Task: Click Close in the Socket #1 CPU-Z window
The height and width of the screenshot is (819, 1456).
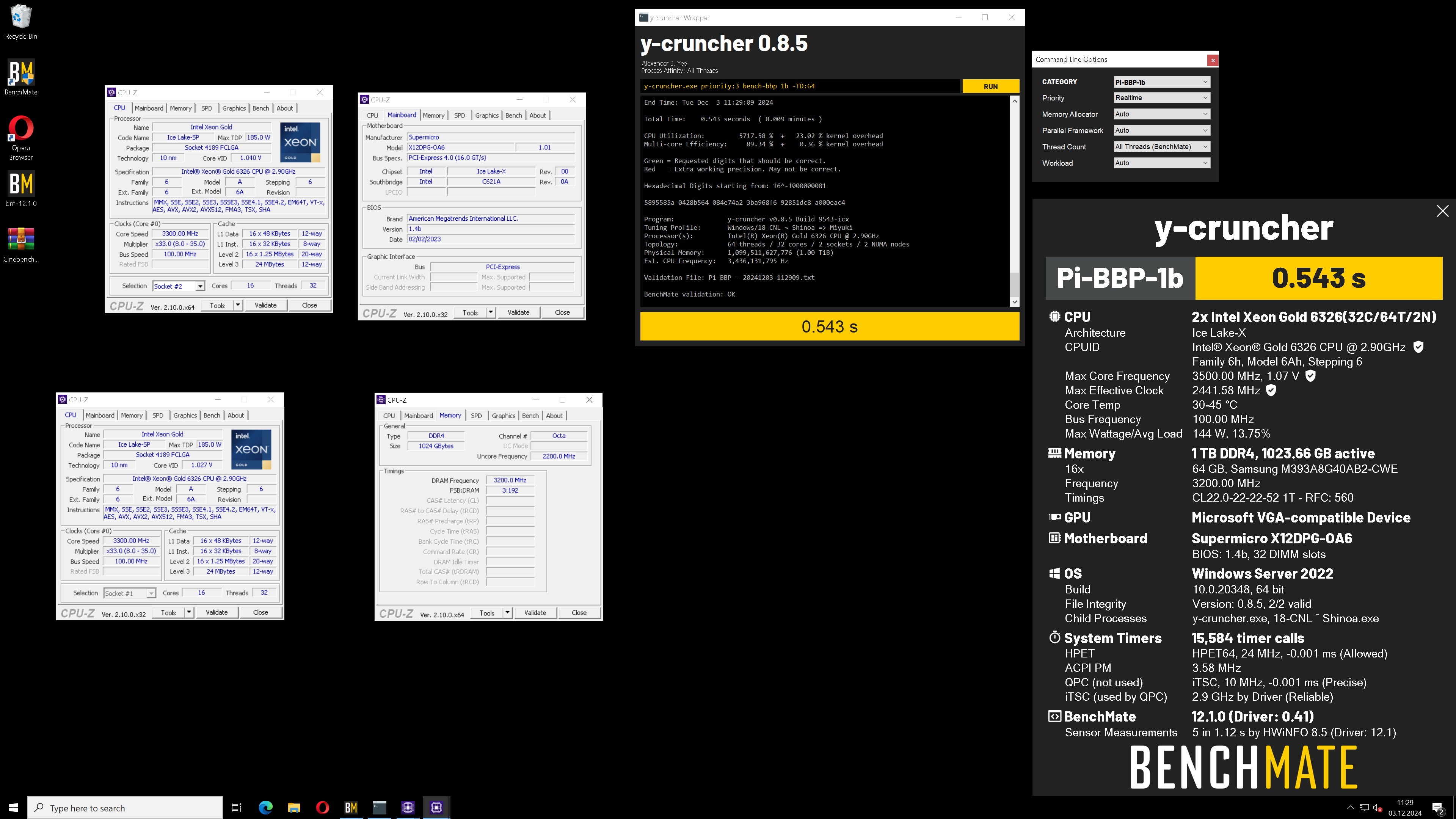Action: pos(260,613)
